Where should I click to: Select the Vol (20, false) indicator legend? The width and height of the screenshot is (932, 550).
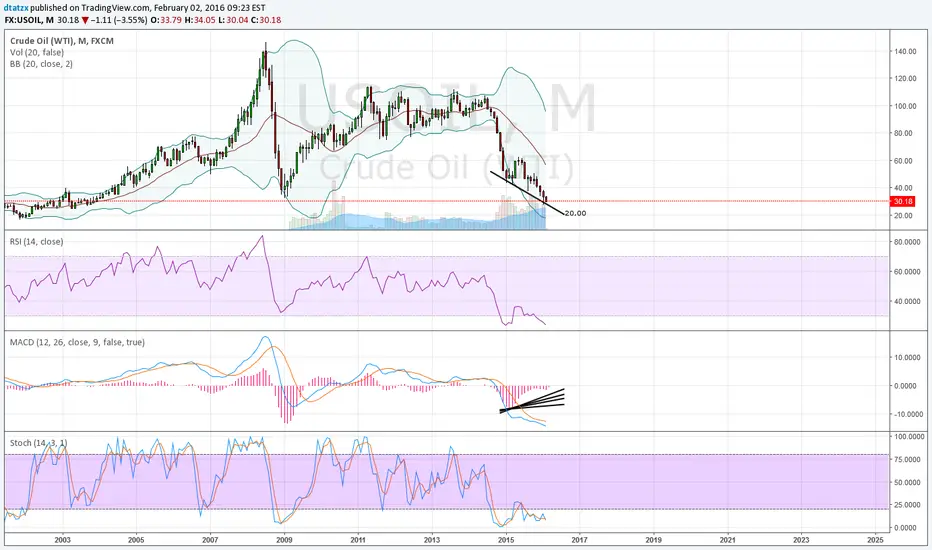(37, 52)
